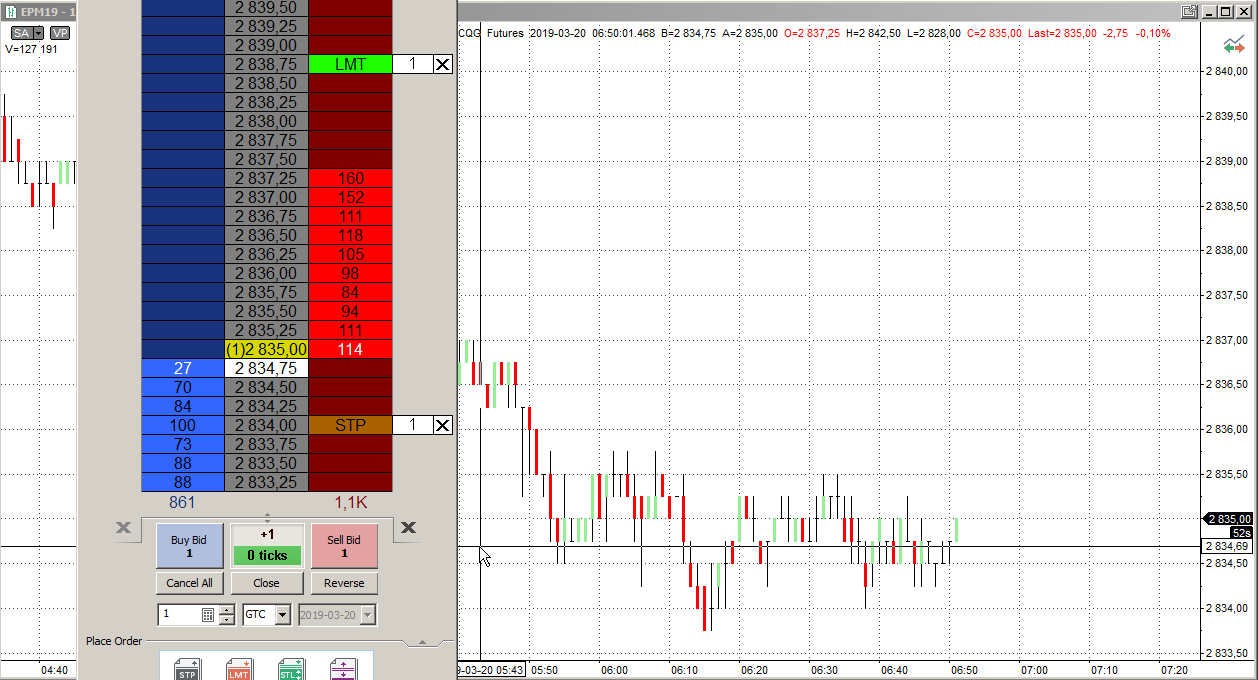The height and width of the screenshot is (680, 1258).
Task: Click the last price cell (1)2 835,00
Action: [266, 349]
